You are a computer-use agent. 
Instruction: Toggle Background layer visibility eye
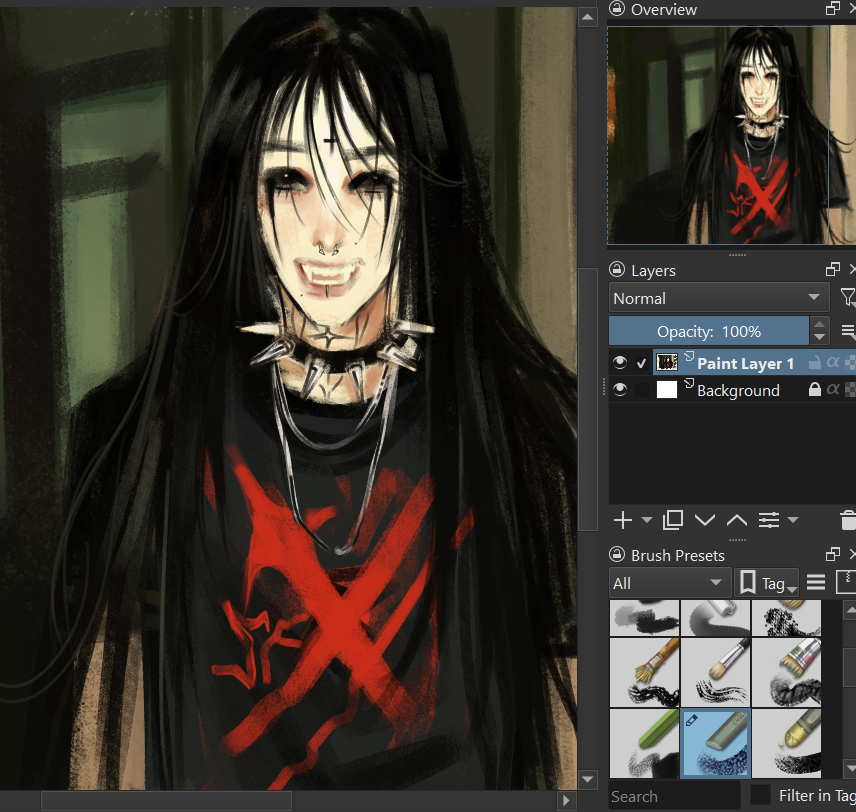[x=620, y=390]
